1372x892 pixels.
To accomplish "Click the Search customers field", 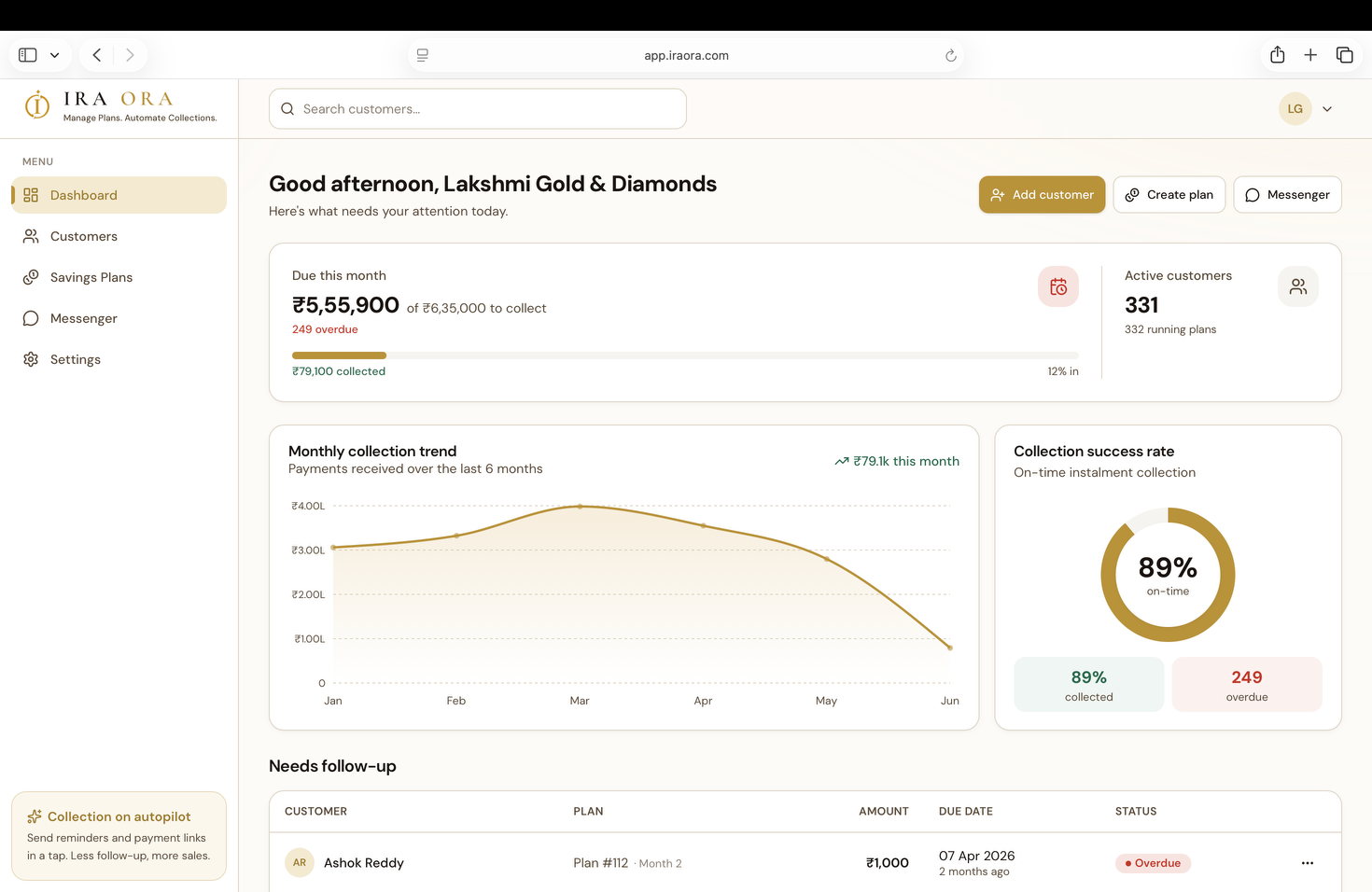I will 478,109.
